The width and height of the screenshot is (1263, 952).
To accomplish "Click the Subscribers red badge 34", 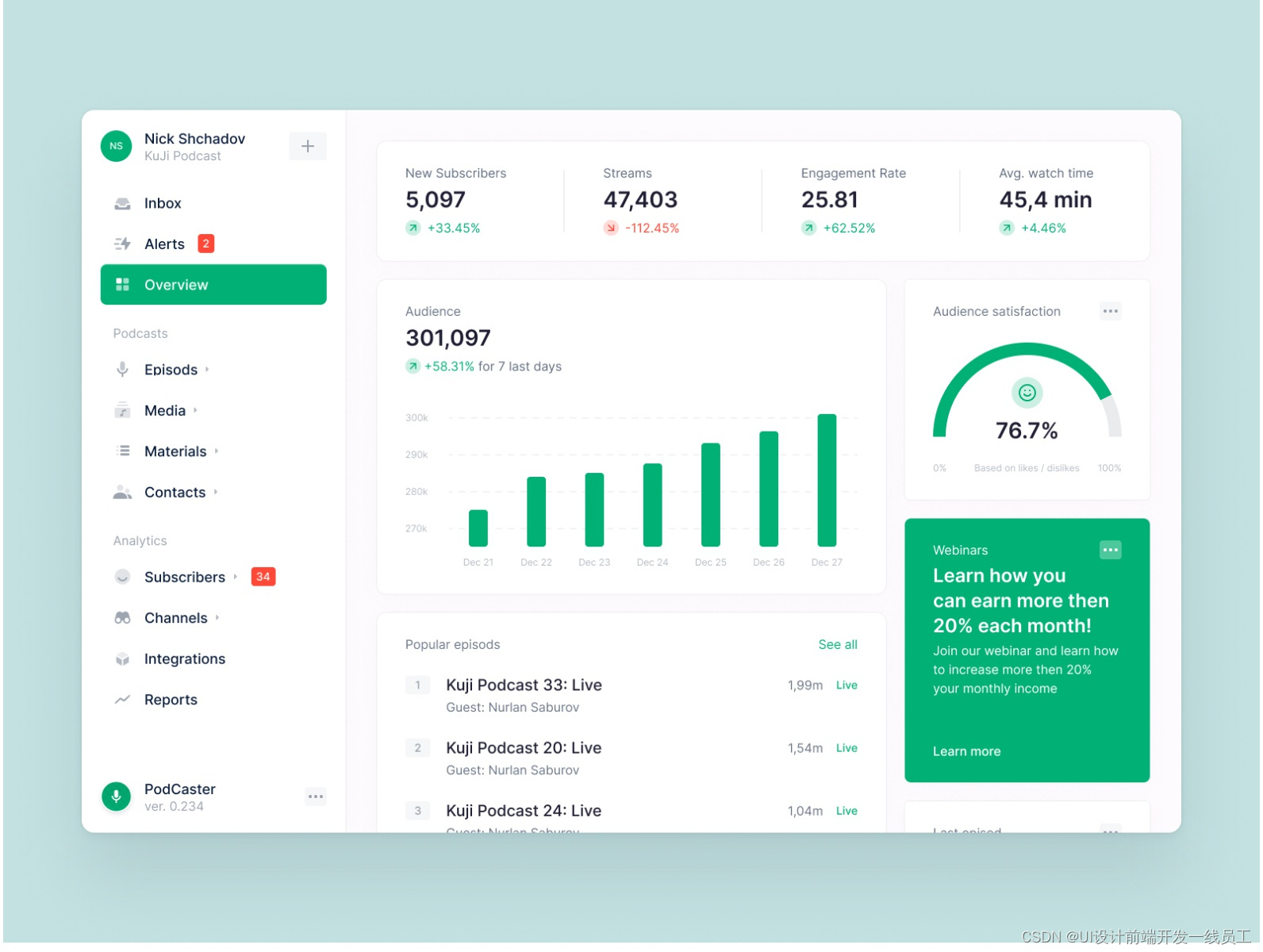I will [263, 577].
